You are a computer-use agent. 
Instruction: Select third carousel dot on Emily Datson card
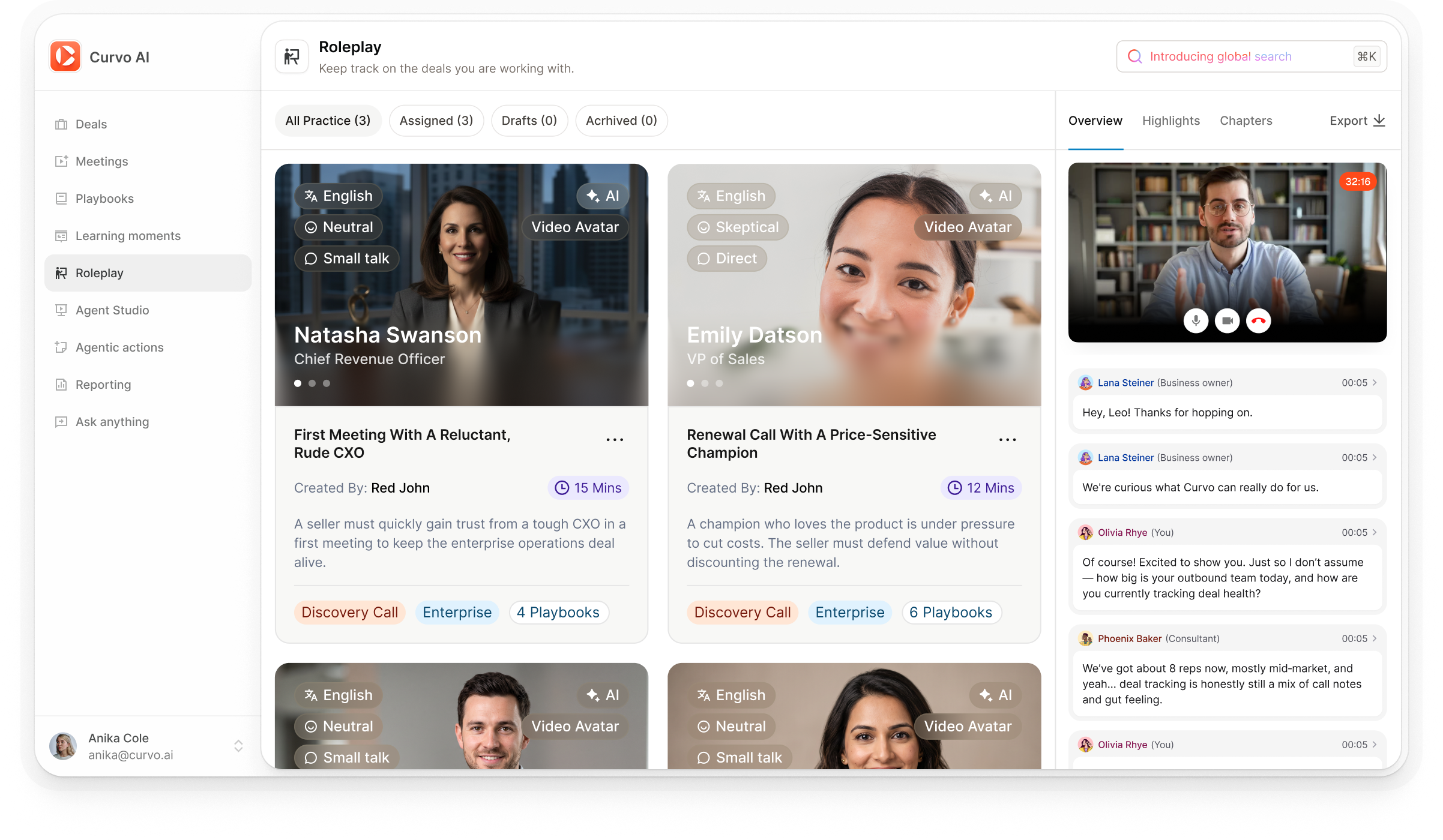(x=719, y=383)
